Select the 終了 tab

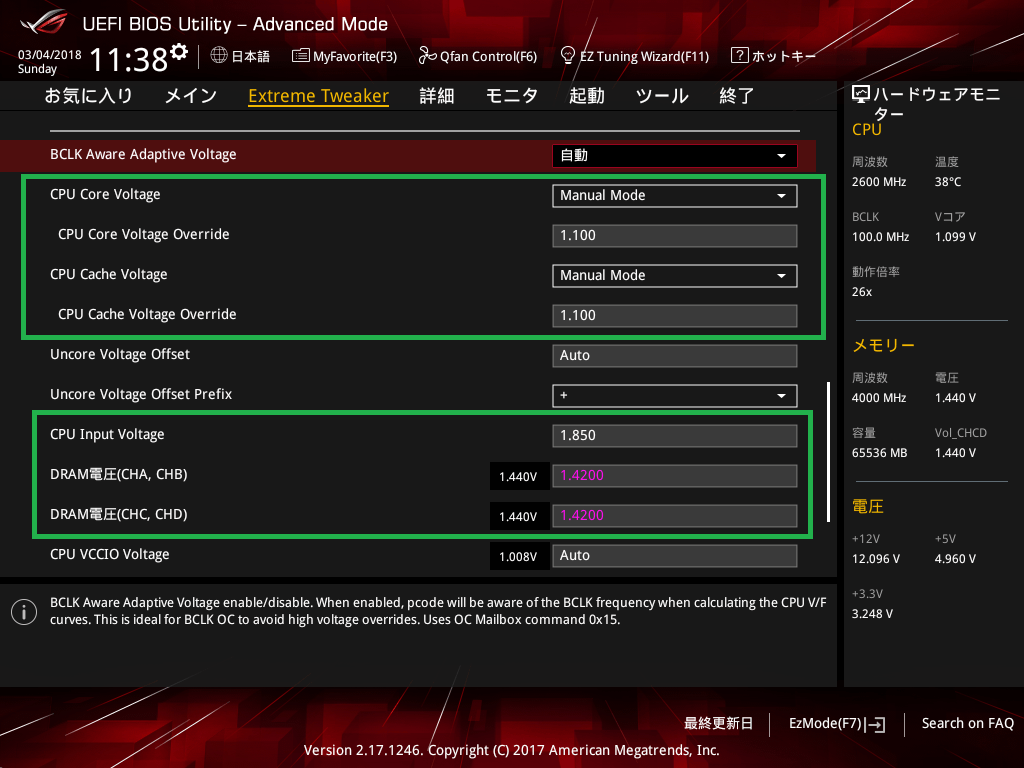coord(737,96)
